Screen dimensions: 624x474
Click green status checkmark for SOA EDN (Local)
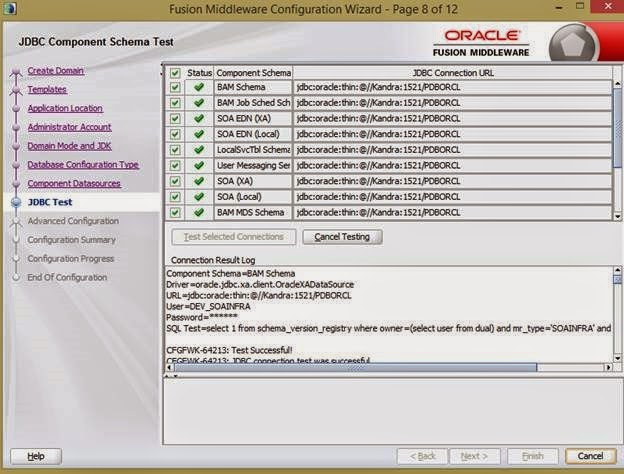[199, 134]
